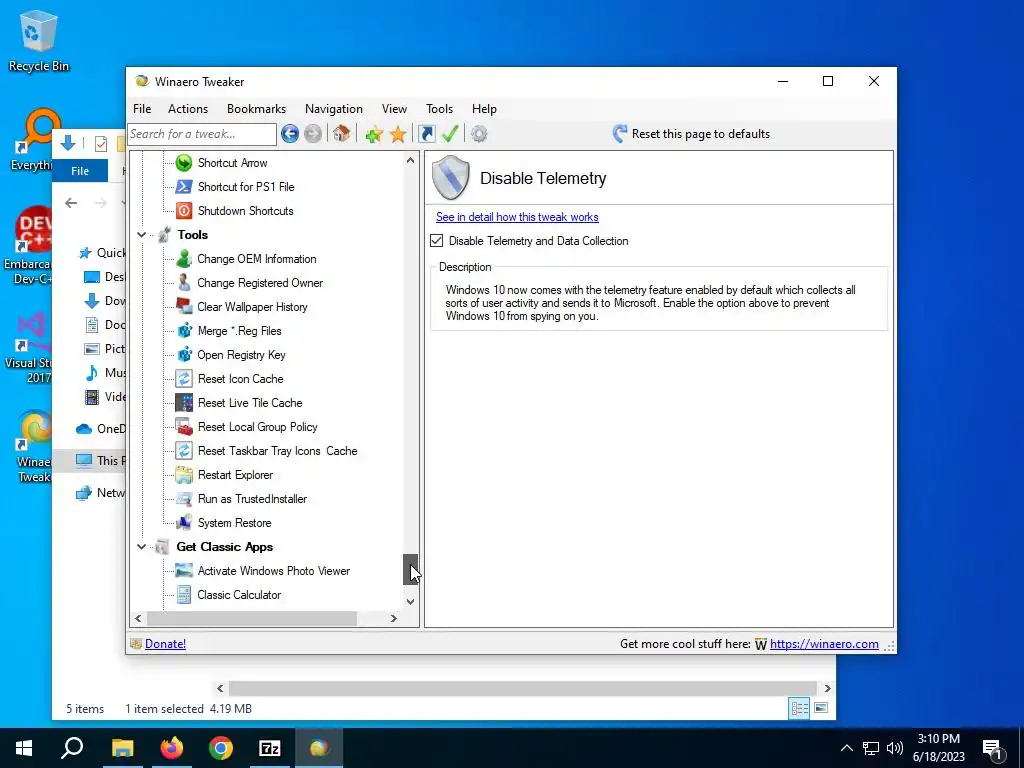Select Reset Taskbar Tray Icons Cache
1024x768 pixels.
(277, 451)
